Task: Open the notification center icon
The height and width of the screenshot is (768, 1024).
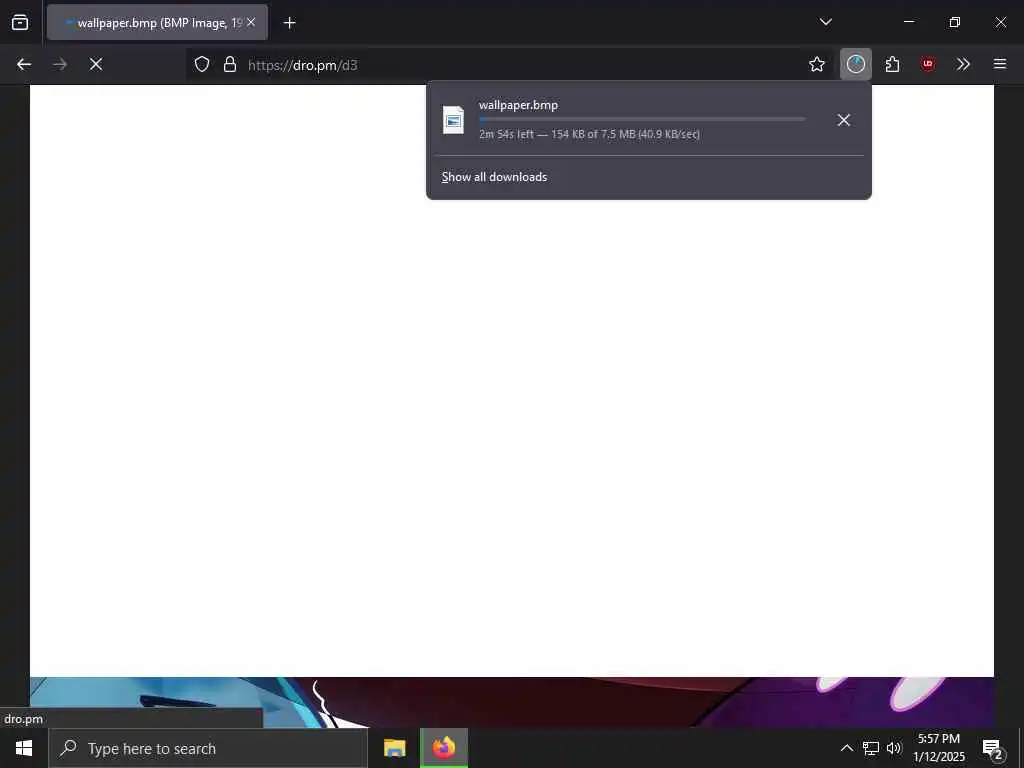Action: click(x=992, y=749)
